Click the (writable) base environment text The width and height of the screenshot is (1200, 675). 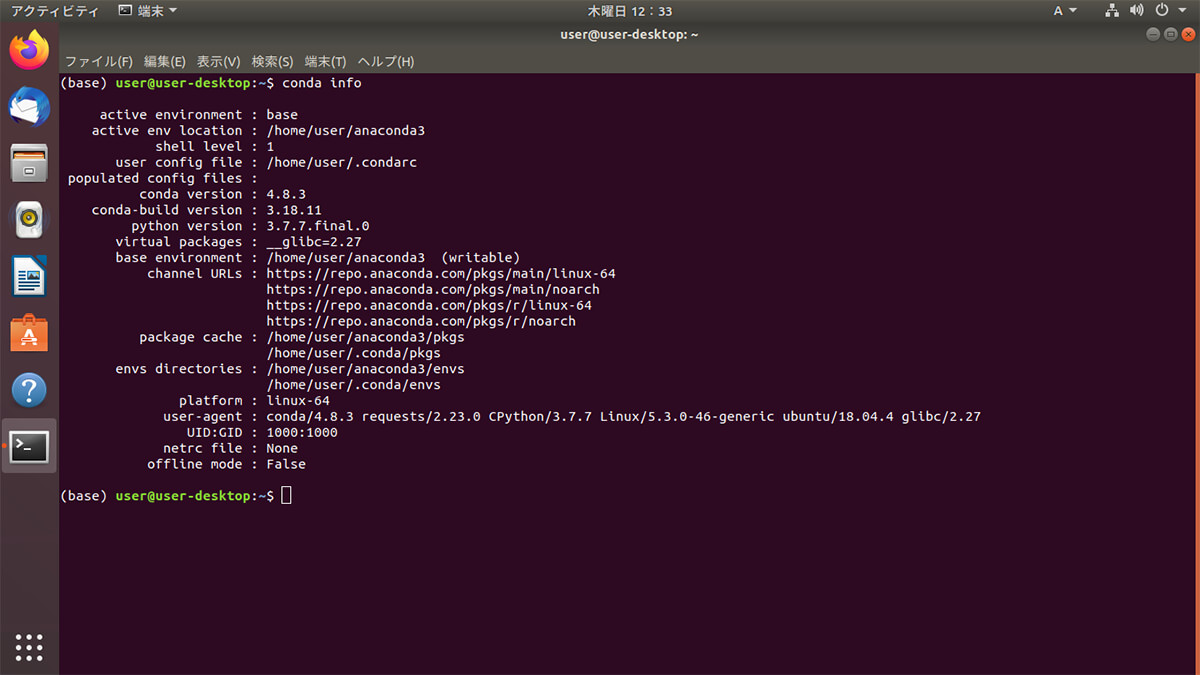point(481,258)
